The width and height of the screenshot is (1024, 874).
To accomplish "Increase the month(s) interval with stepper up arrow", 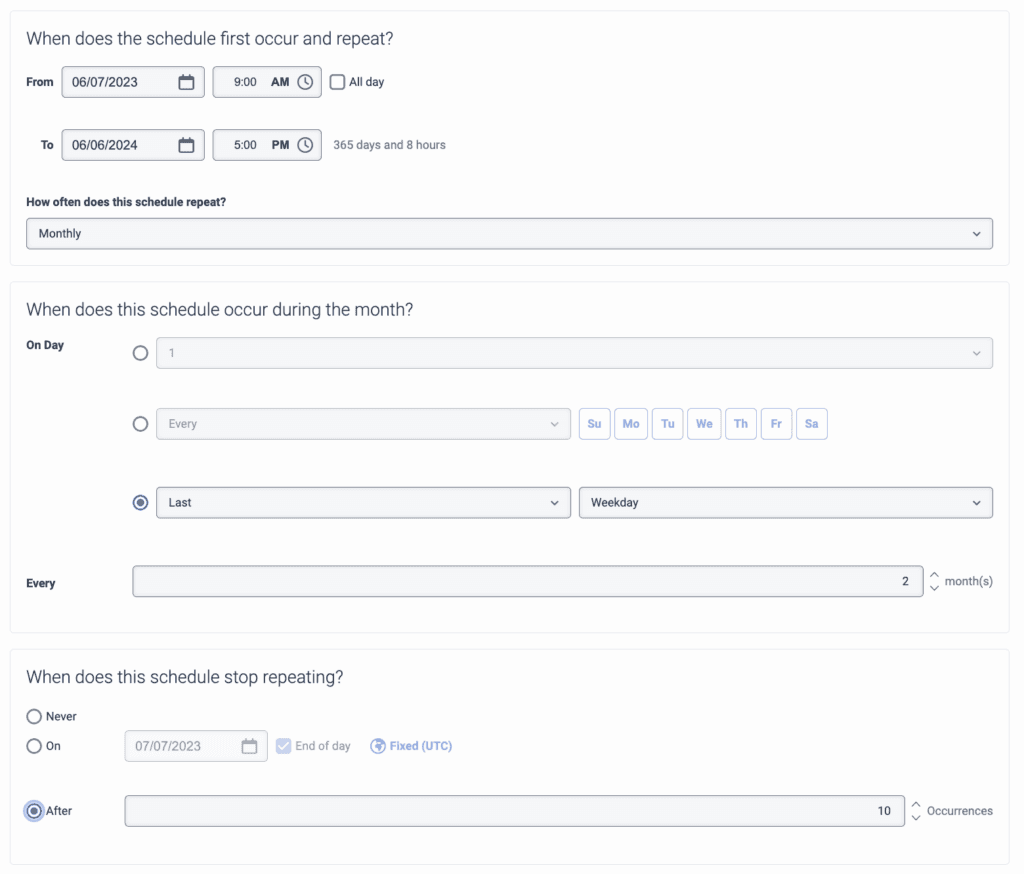I will click(x=934, y=576).
